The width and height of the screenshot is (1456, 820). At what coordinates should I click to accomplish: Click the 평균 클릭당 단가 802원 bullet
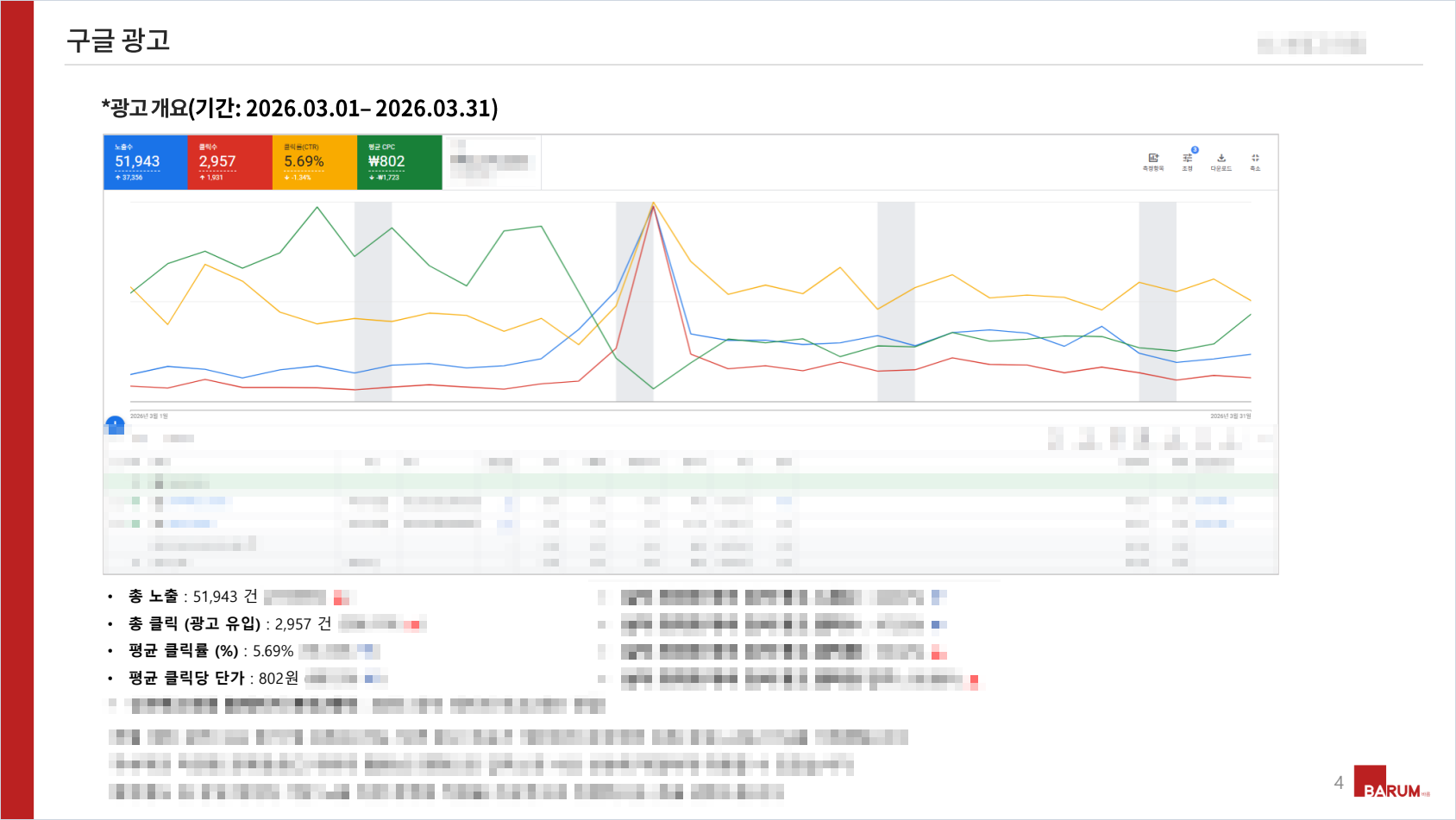tap(213, 679)
